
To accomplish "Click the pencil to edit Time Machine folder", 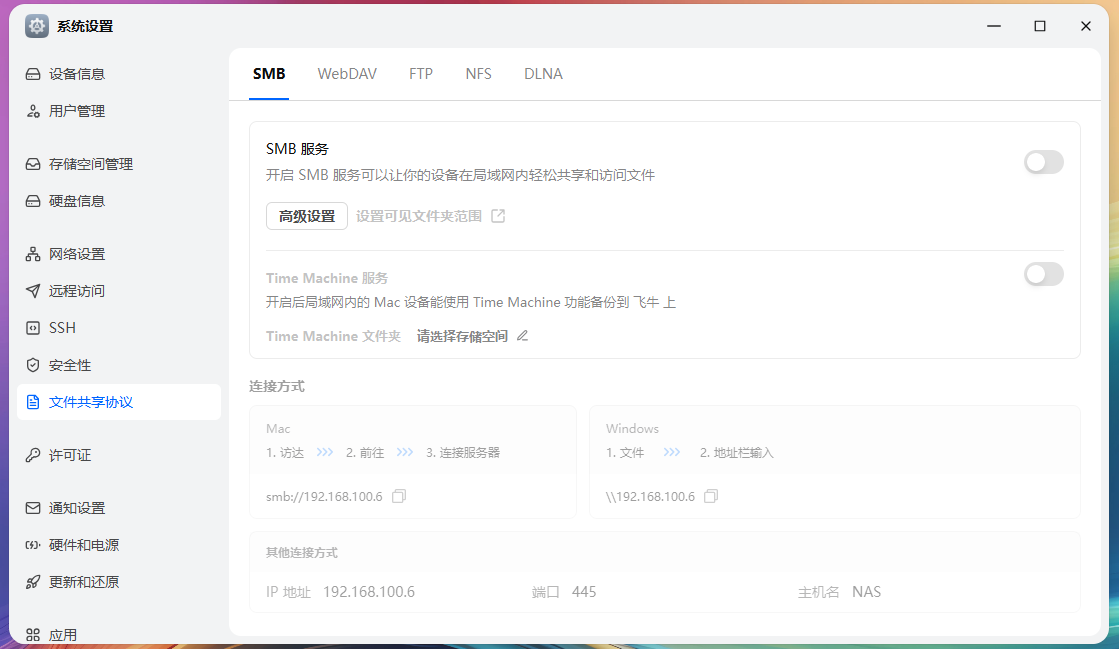I will click(521, 336).
